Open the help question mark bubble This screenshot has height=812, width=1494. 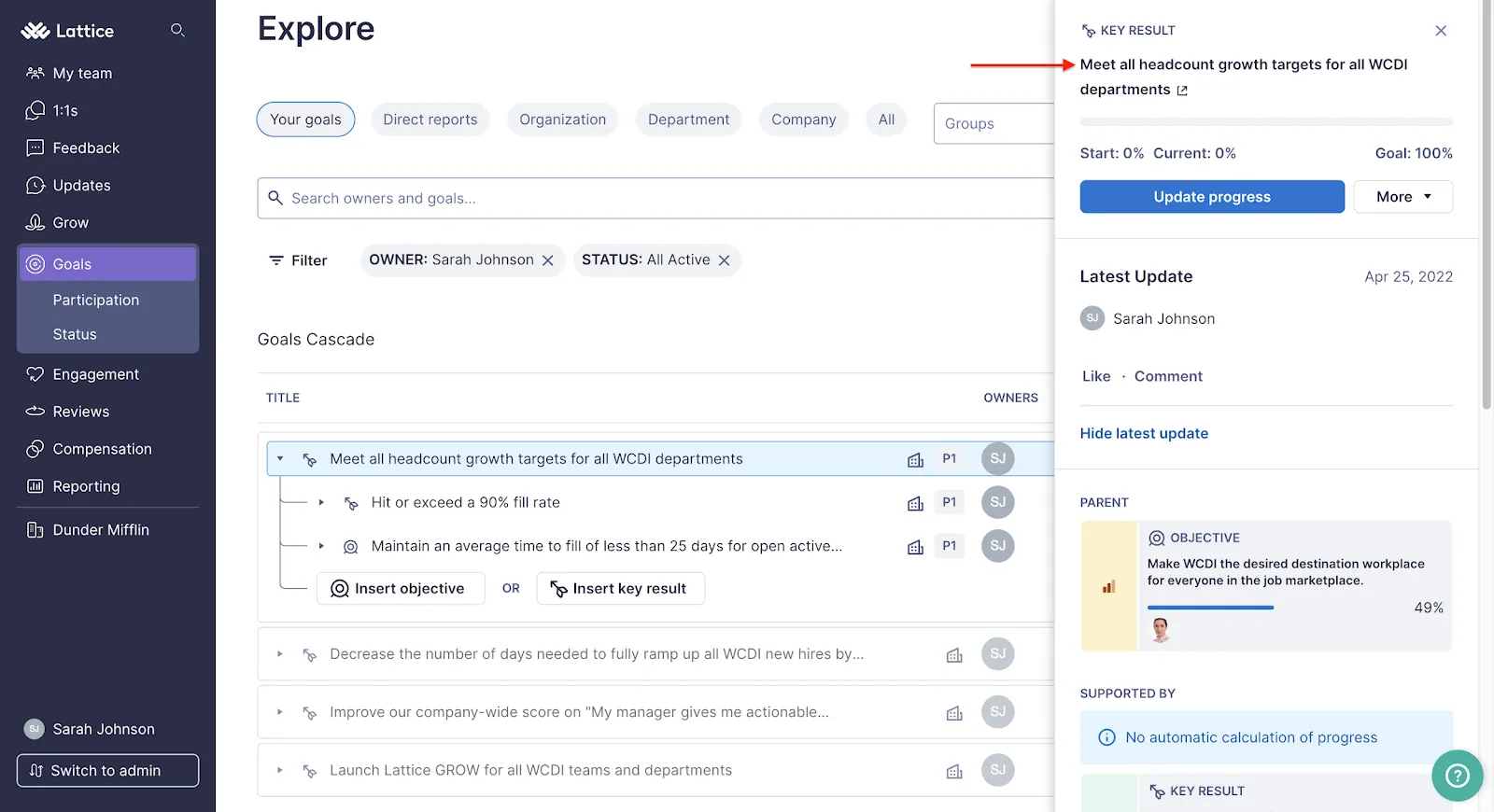(x=1458, y=776)
